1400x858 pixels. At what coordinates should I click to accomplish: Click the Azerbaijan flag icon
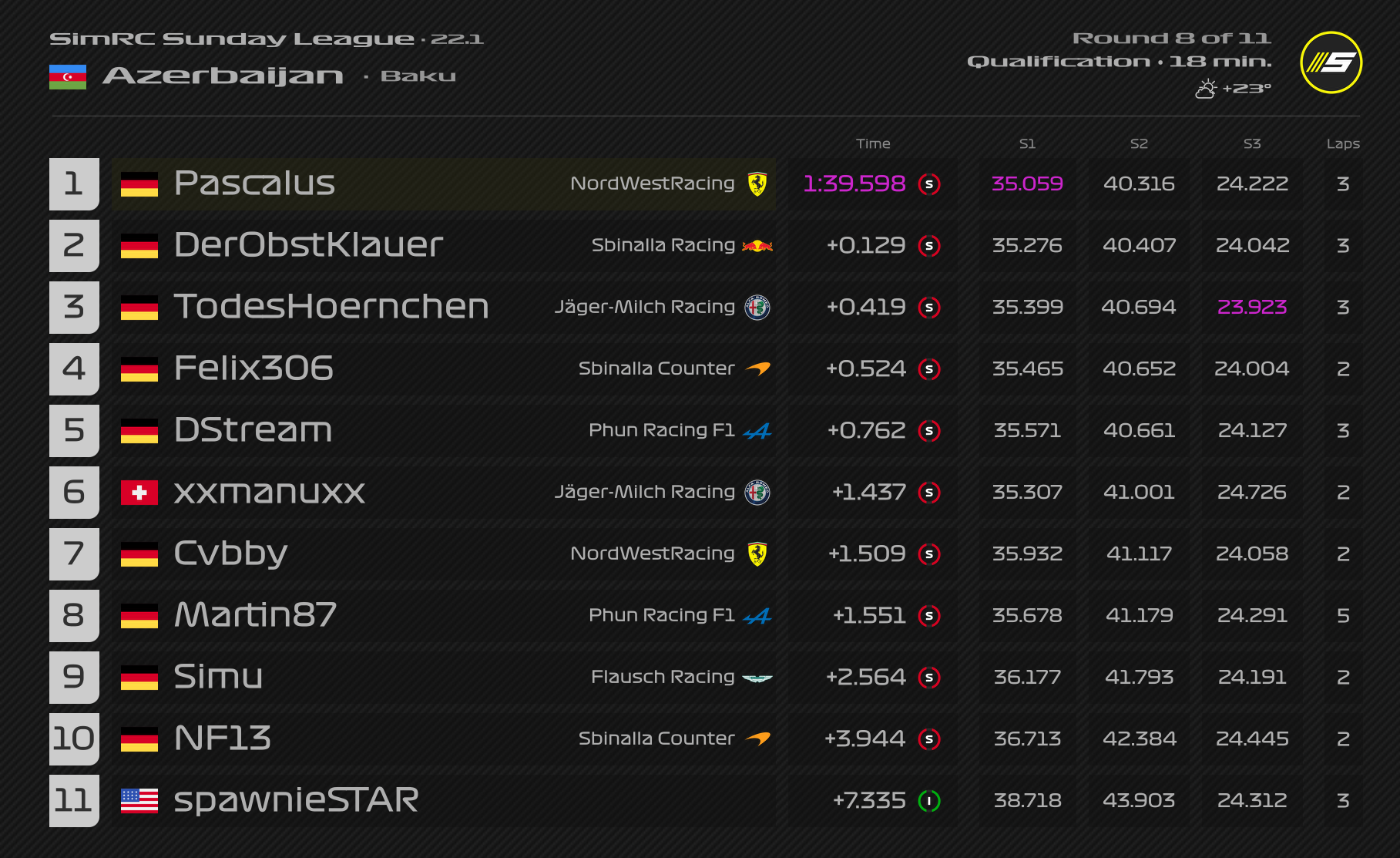pos(68,77)
